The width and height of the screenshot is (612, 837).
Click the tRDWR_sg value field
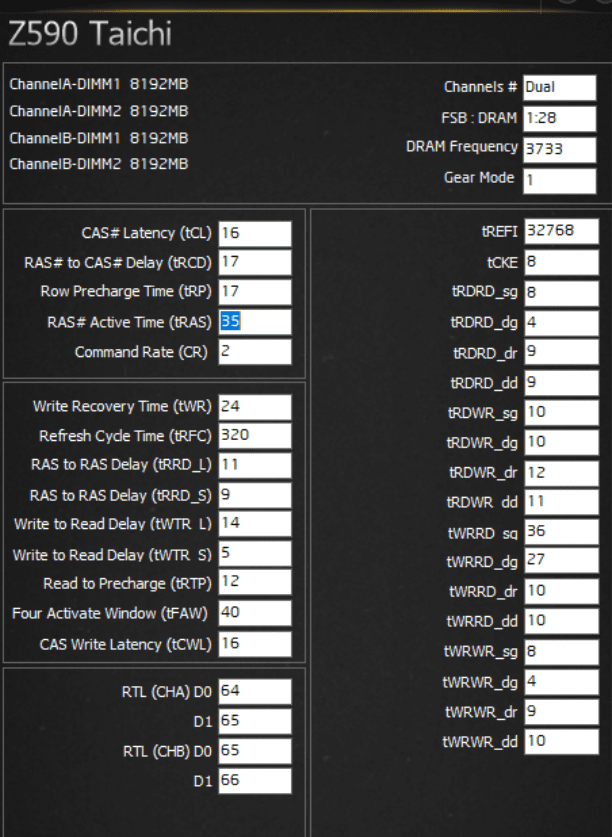561,413
